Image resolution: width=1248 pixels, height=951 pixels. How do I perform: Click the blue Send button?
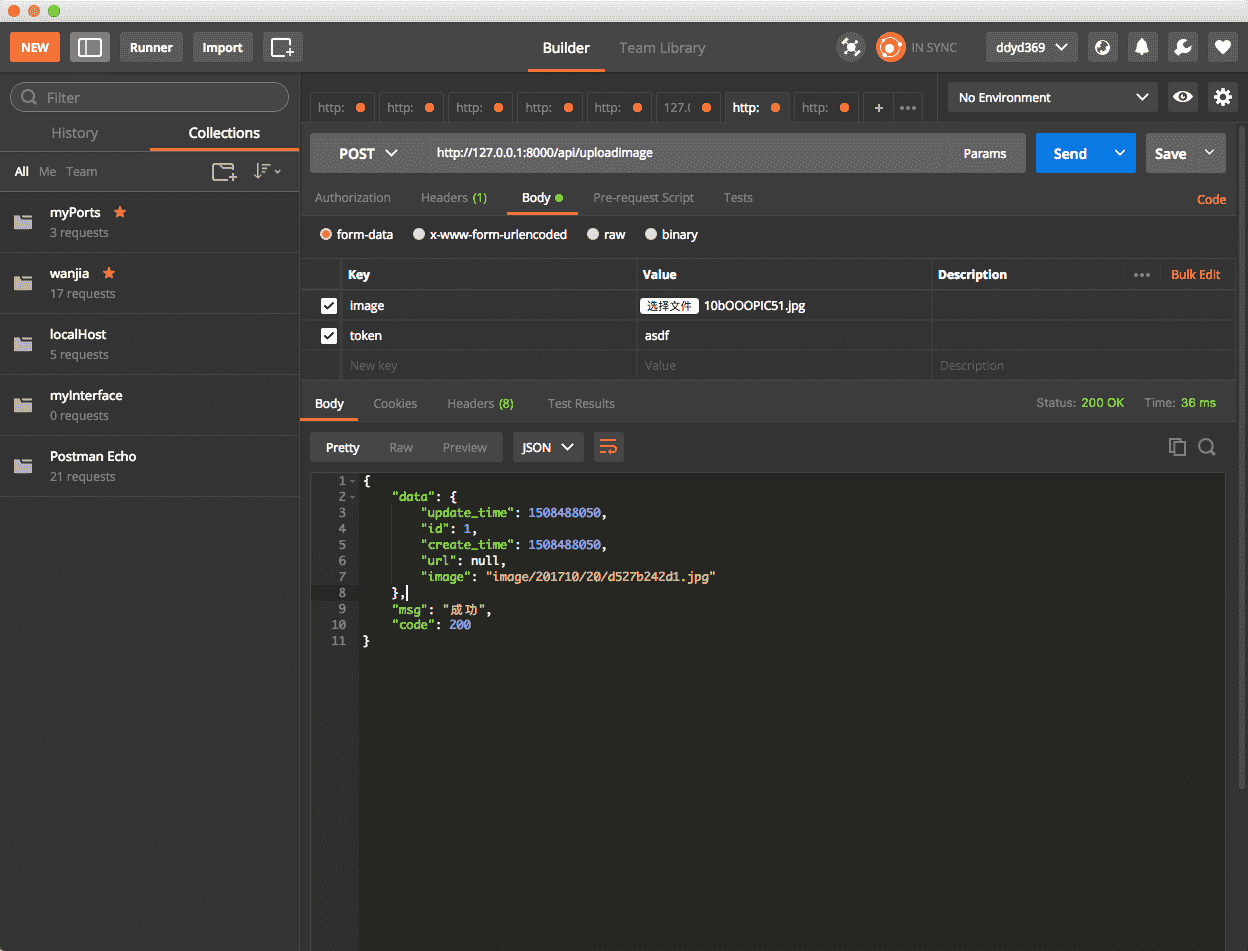1069,153
